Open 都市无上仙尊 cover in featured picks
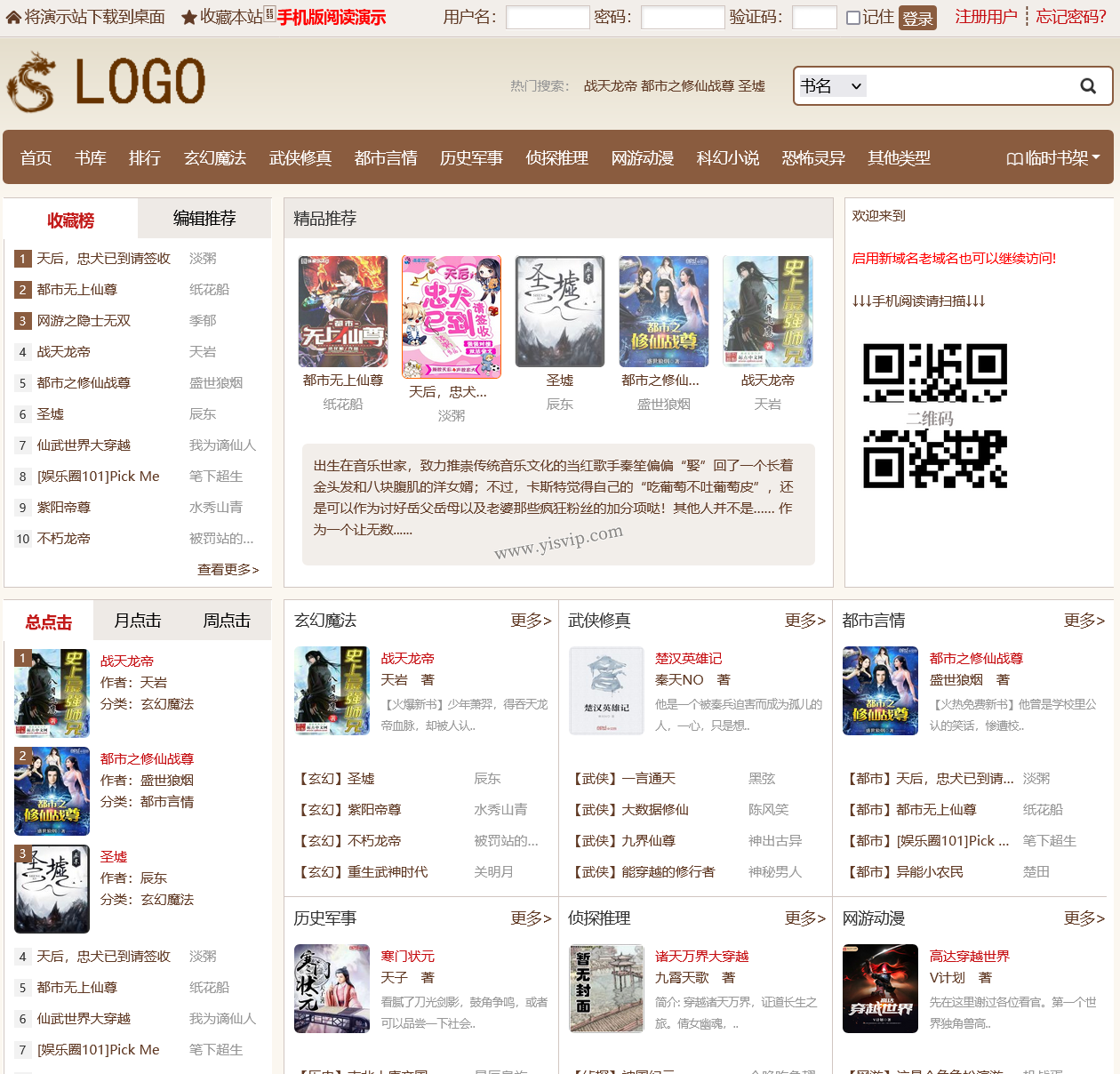The height and width of the screenshot is (1074, 1120). point(343,311)
